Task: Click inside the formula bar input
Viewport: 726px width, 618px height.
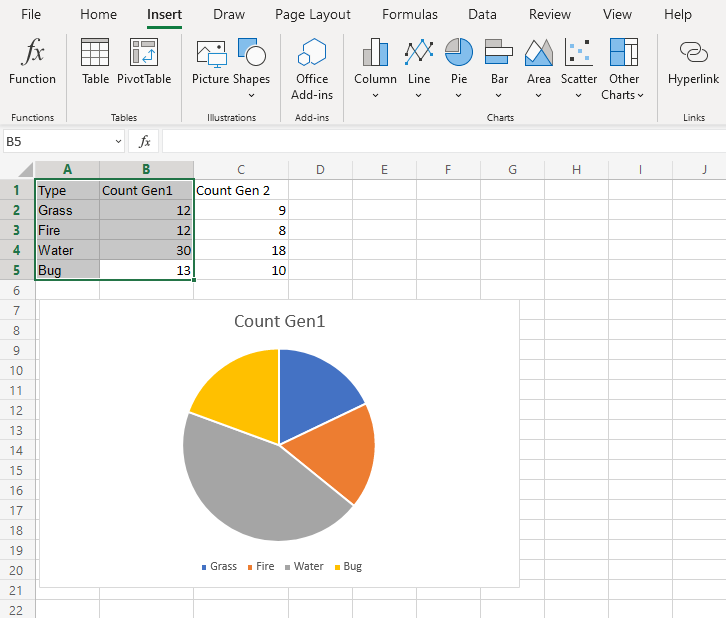Action: pos(440,142)
